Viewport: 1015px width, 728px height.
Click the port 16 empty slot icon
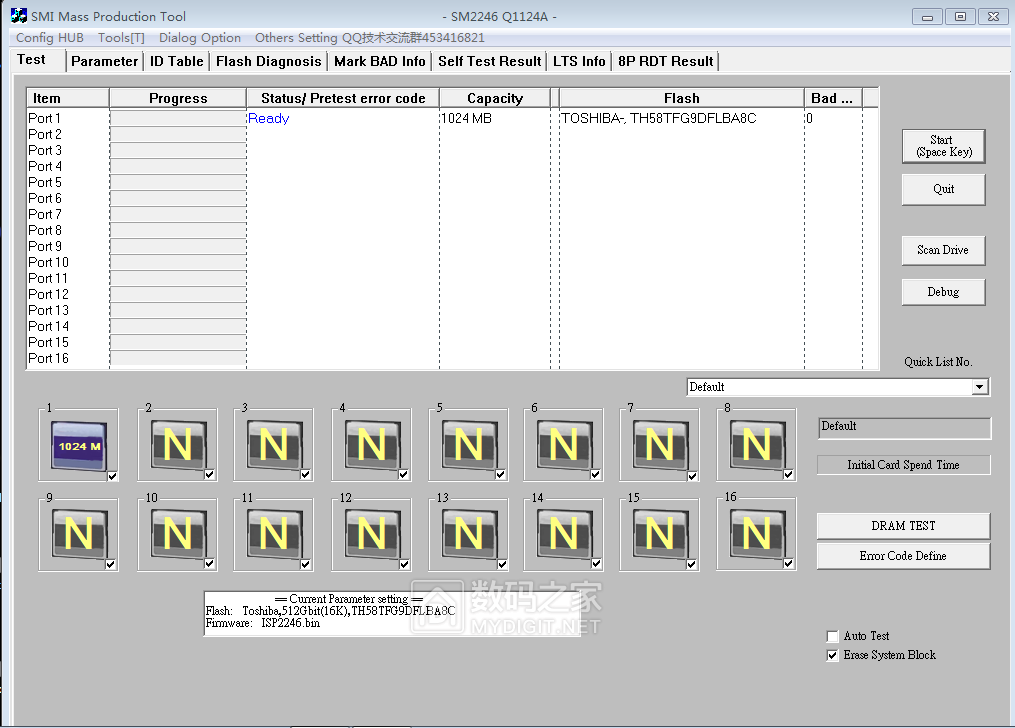coord(756,534)
